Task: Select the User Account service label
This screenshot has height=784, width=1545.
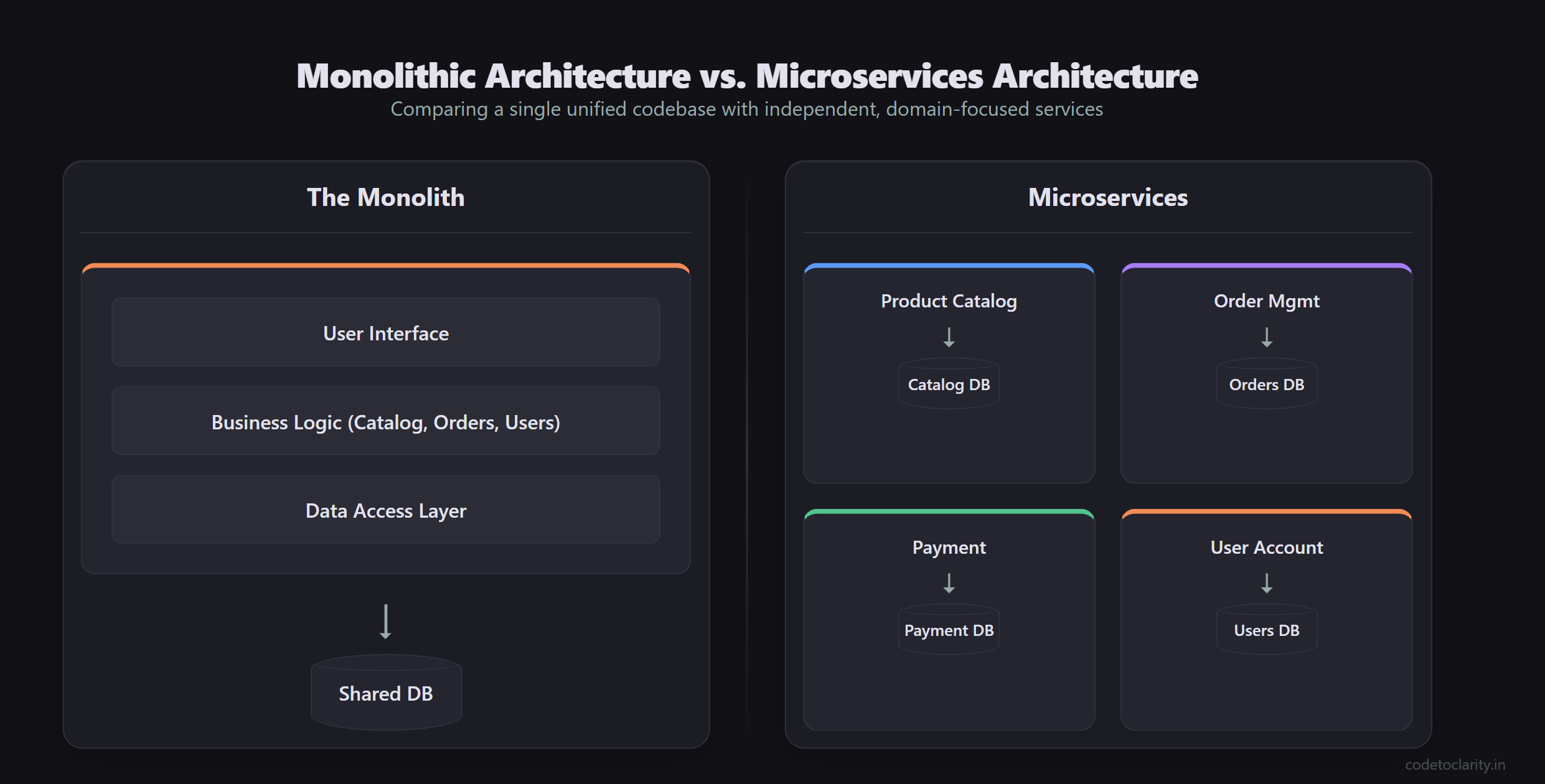Action: pos(1267,548)
